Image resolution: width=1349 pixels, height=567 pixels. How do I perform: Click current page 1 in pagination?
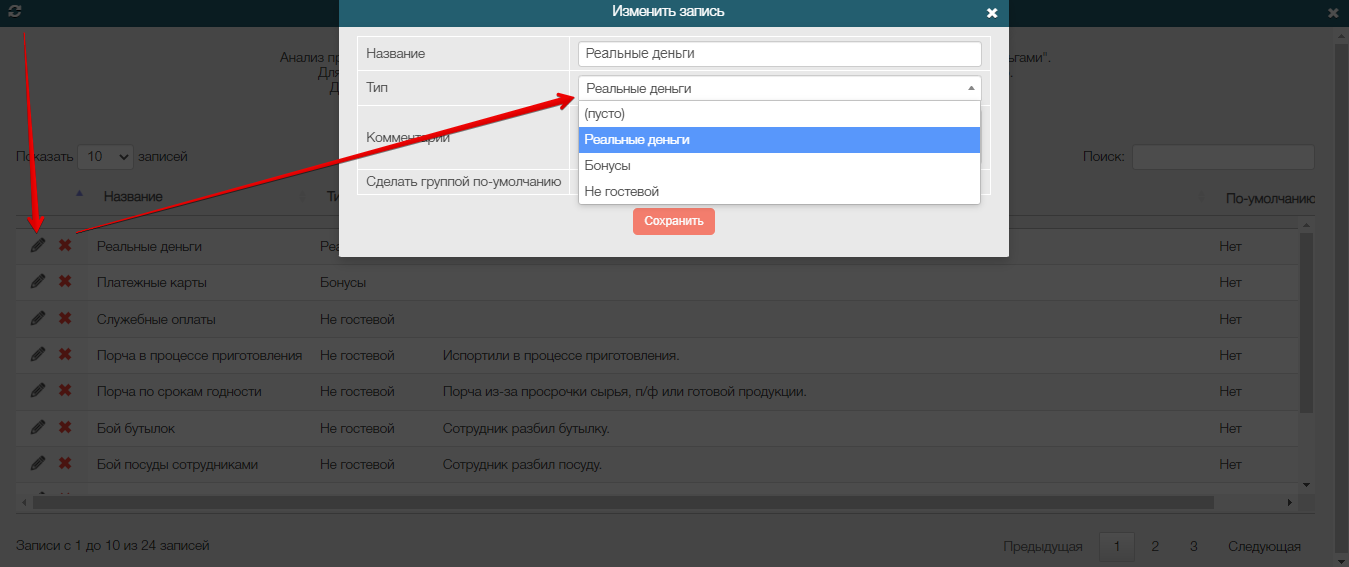1117,546
